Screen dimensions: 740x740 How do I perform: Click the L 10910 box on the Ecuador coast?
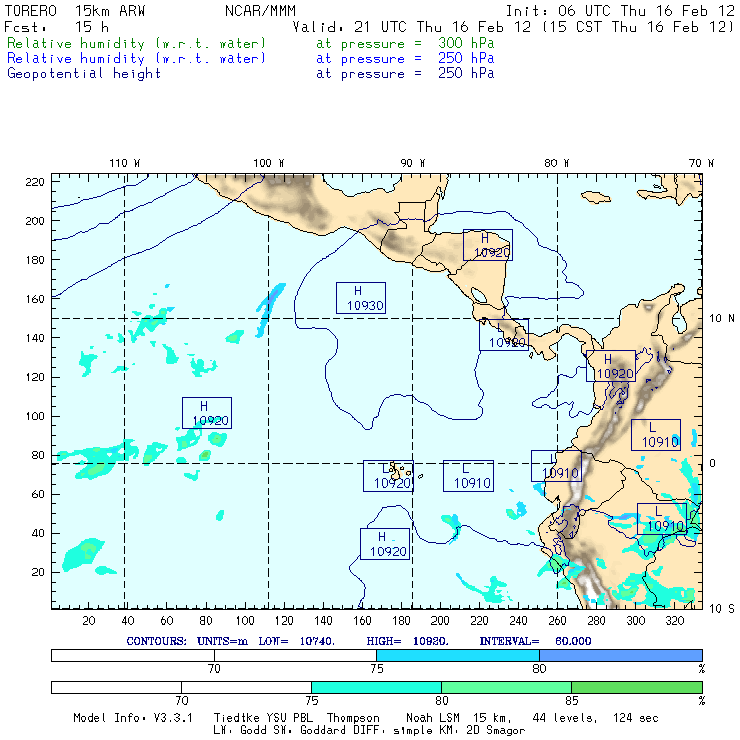(x=556, y=466)
